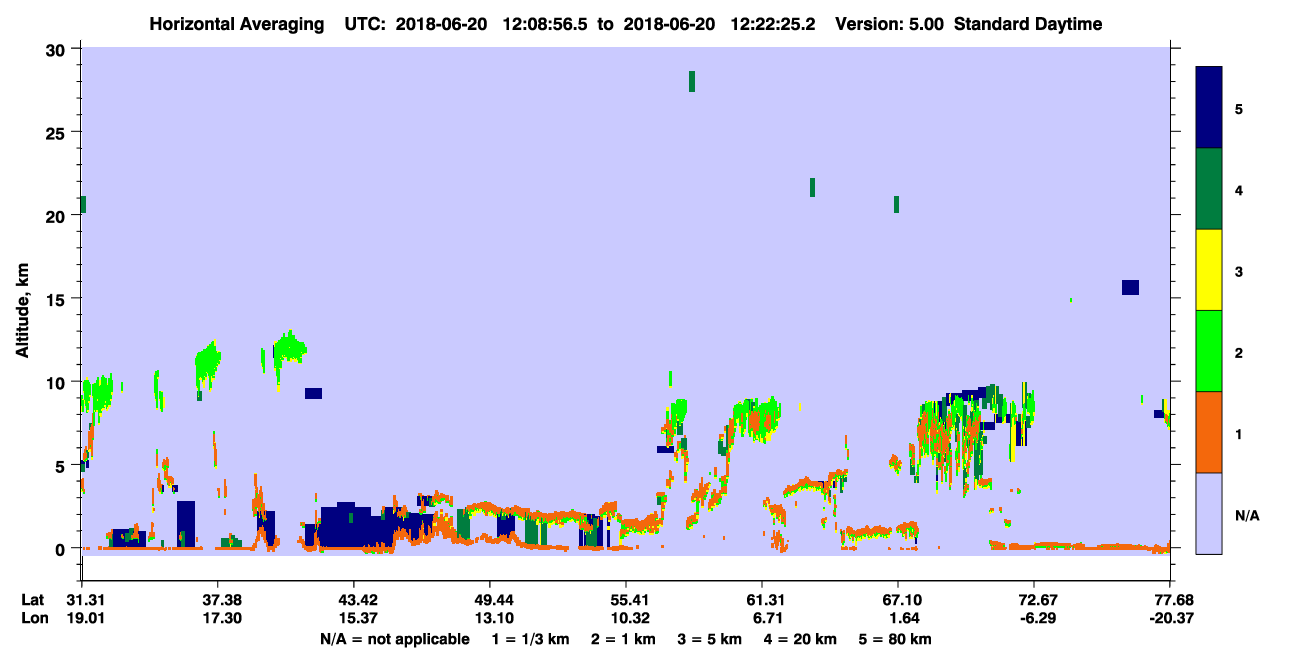The height and width of the screenshot is (667, 1300).
Task: Click the dark green colorbar segment labeled 4
Action: click(1209, 189)
